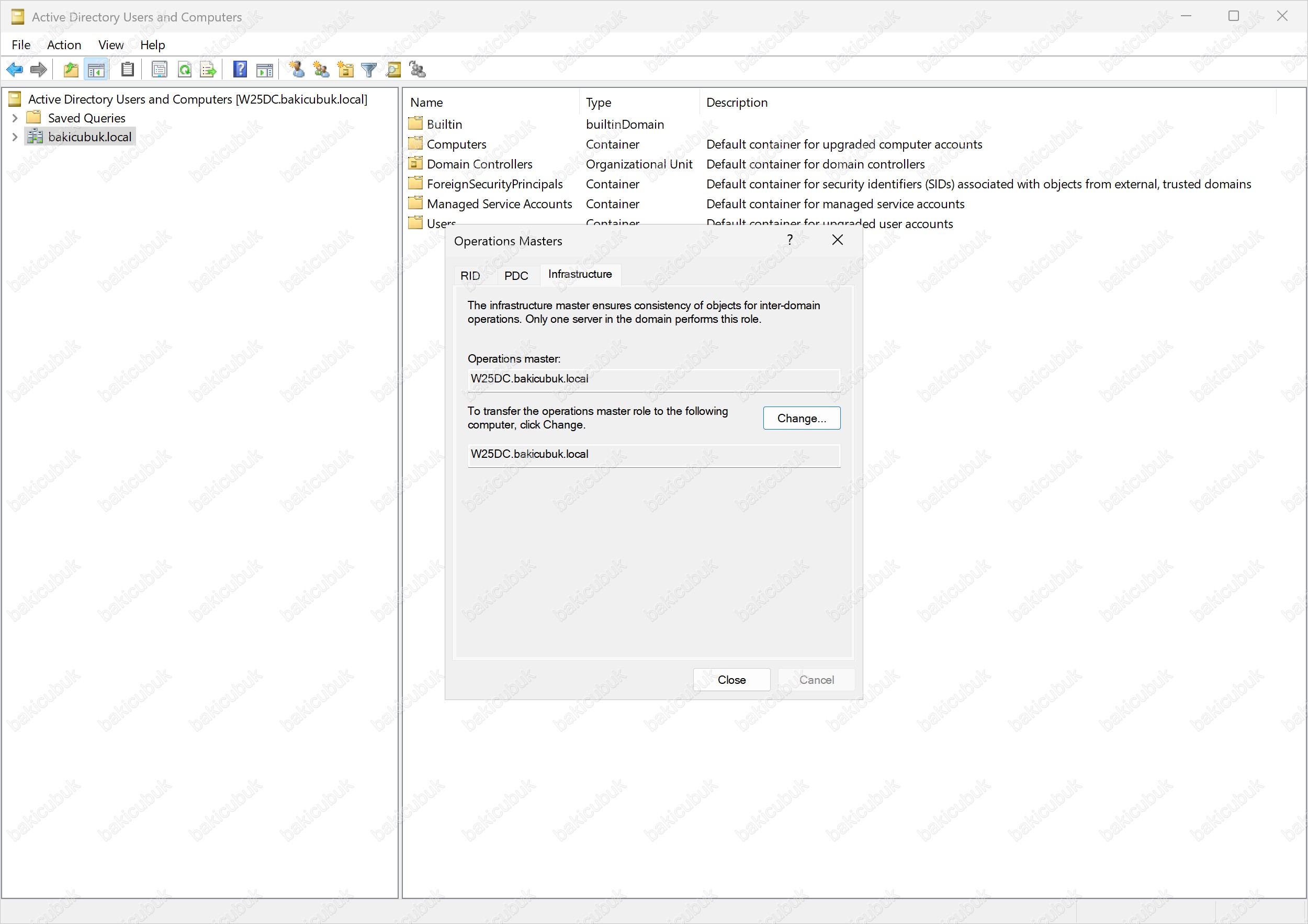Click the gray Forward arrow toolbar icon
The width and height of the screenshot is (1308, 924).
point(38,70)
